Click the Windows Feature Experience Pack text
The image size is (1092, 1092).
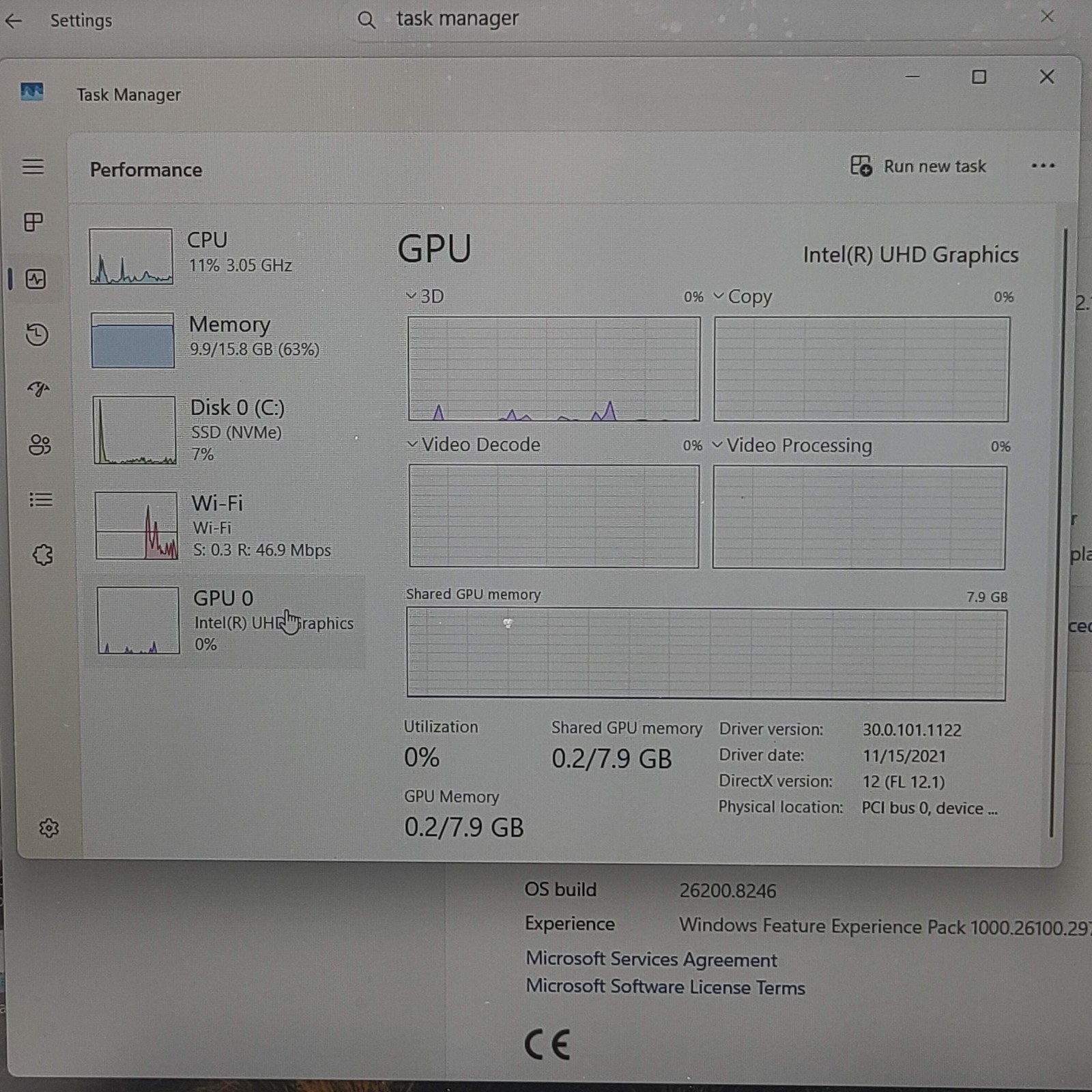pos(885,927)
